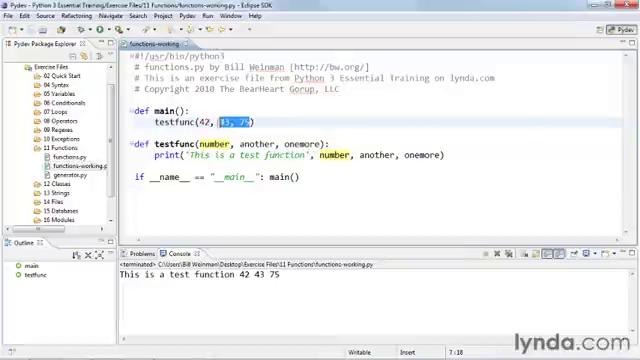Click the Print icon in main toolbar

click(x=42, y=30)
